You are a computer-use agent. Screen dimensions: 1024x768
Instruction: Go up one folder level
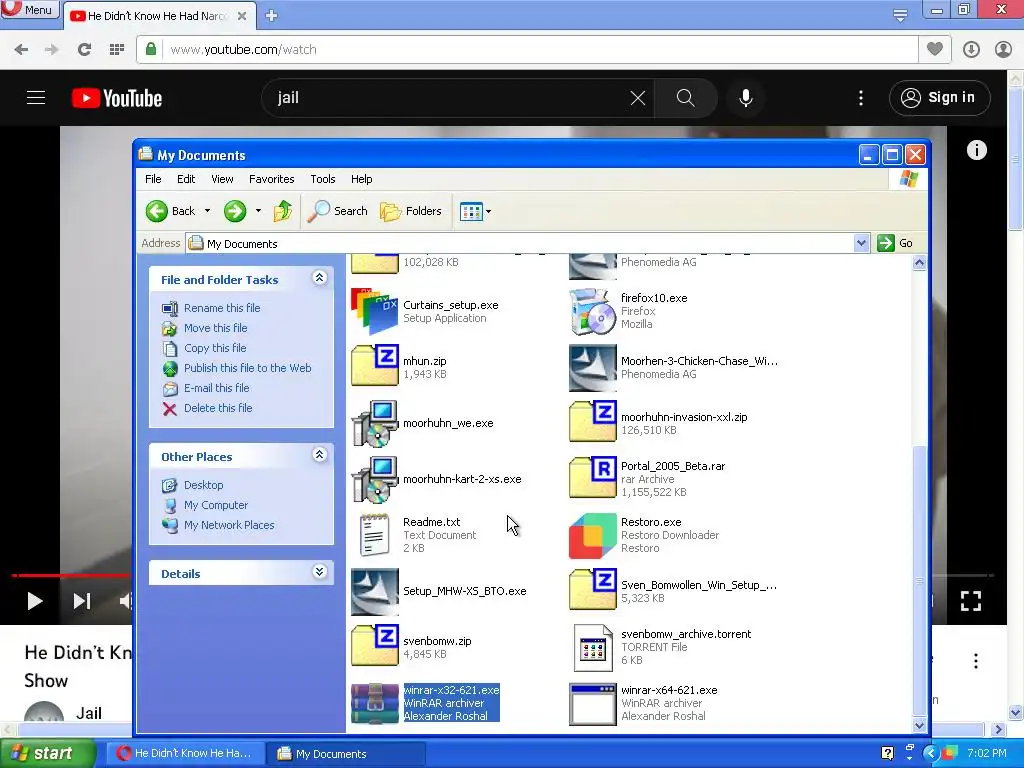283,211
